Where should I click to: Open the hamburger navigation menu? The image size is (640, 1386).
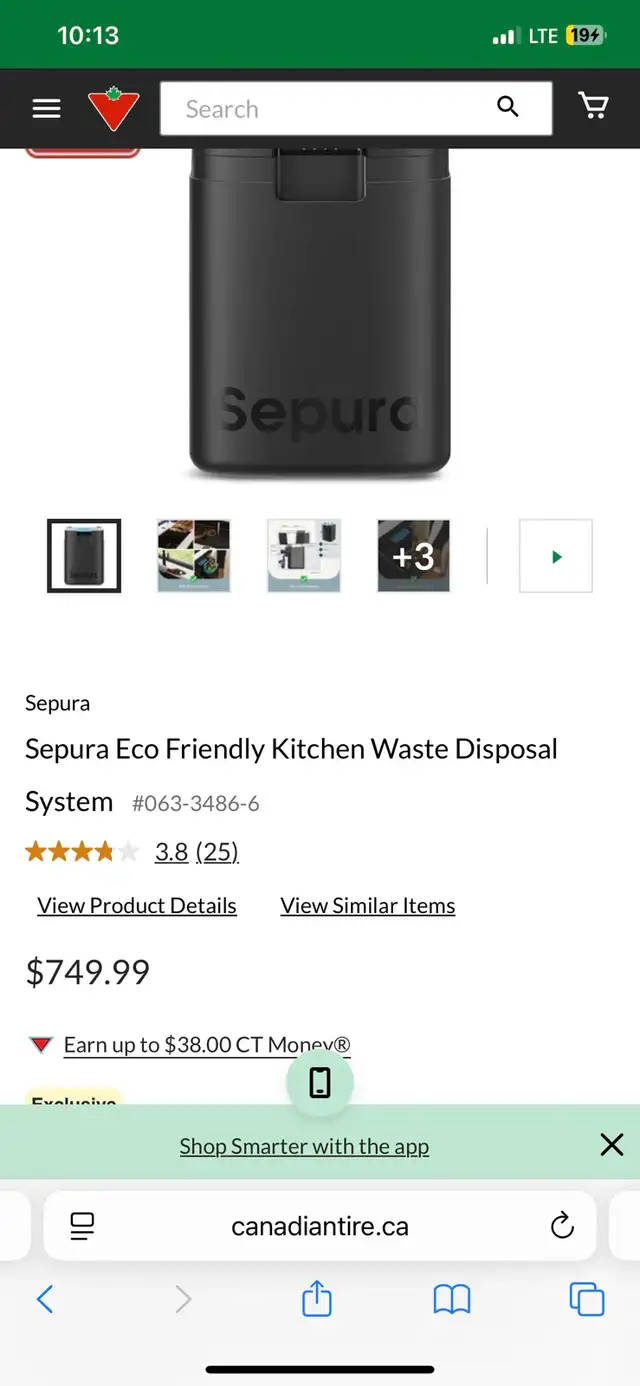pos(45,108)
